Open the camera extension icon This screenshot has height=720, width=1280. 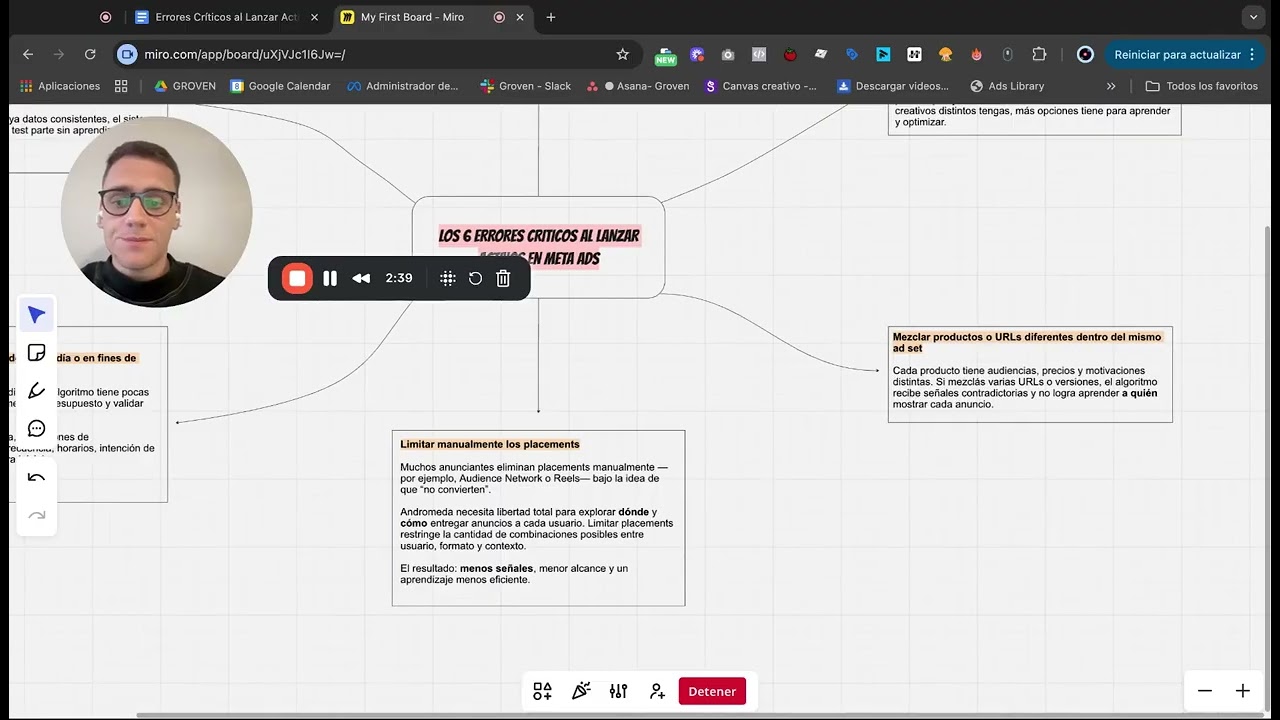click(x=728, y=54)
